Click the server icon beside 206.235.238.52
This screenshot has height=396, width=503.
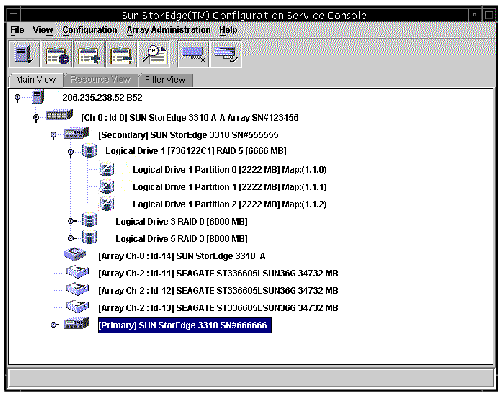38,97
